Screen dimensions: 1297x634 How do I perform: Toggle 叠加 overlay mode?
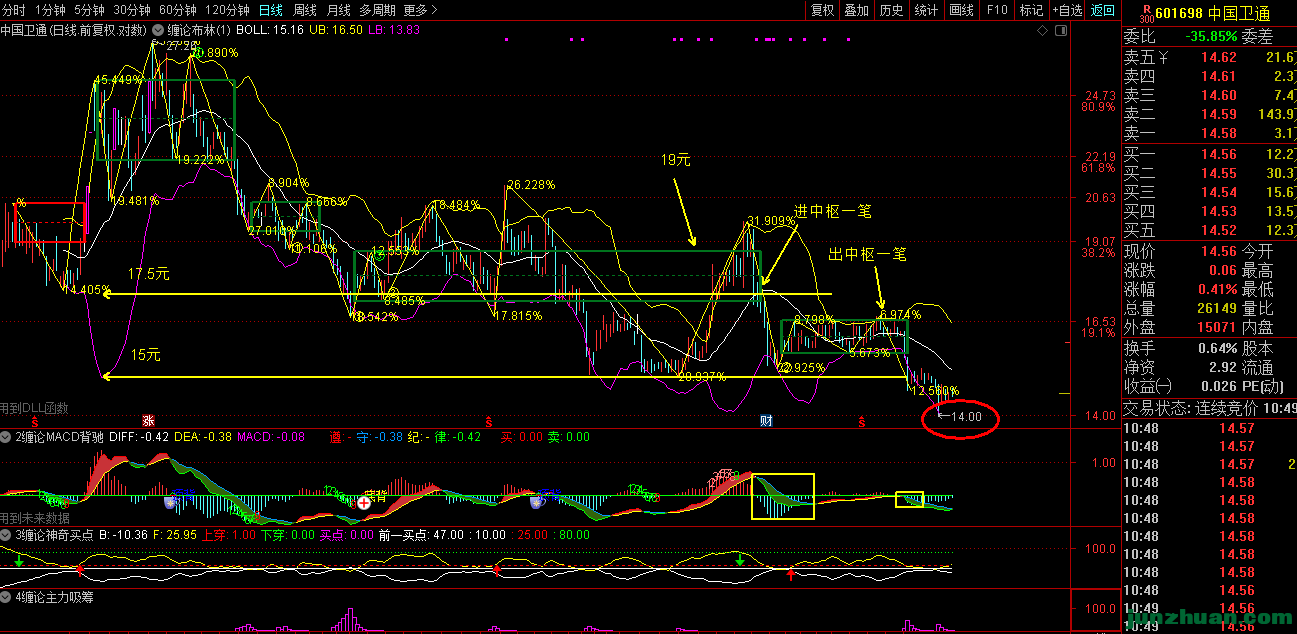(x=856, y=10)
